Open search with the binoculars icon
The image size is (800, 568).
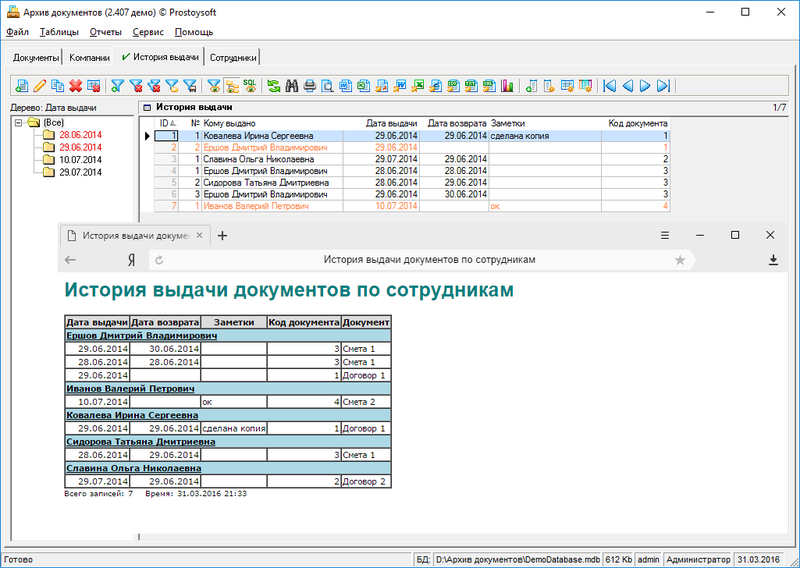[292, 86]
